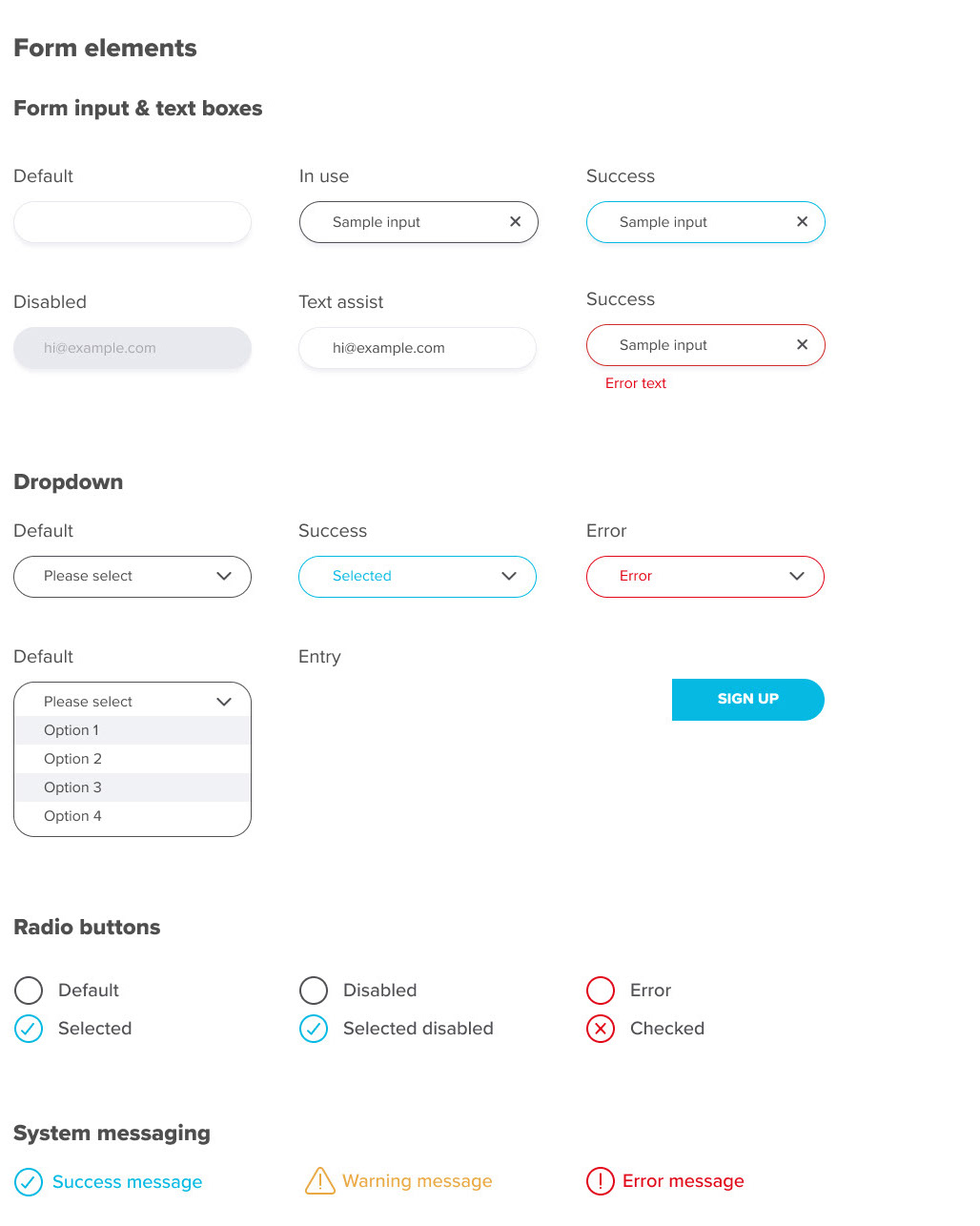Viewport: 980px width, 1226px height.
Task: Choose Option 4 from the list
Action: (73, 816)
